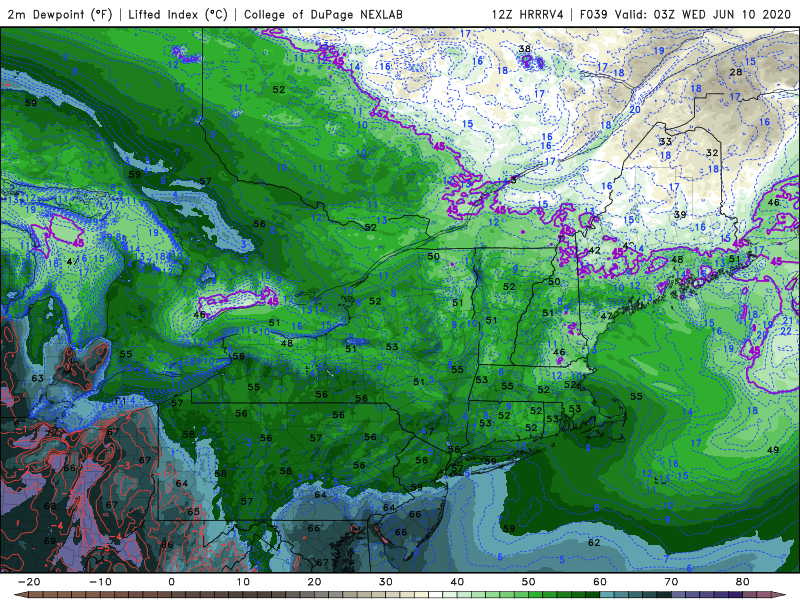Click the dewpoint value '33' on the map

pyautogui.click(x=665, y=141)
